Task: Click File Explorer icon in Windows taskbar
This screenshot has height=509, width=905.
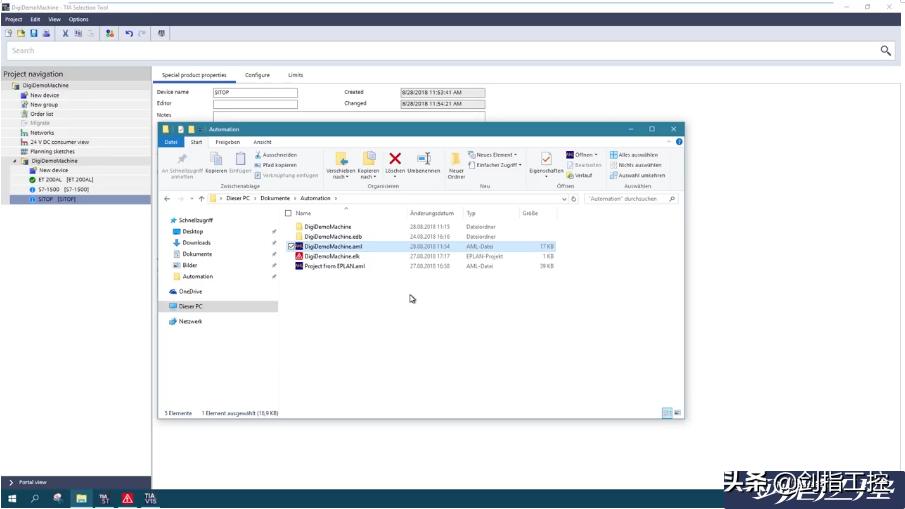Action: [x=81, y=498]
